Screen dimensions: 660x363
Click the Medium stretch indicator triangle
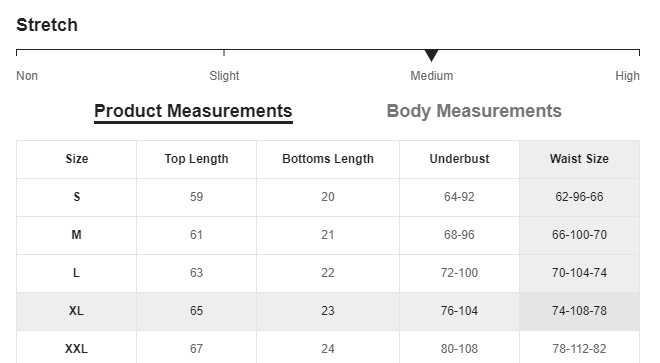pyautogui.click(x=431, y=55)
